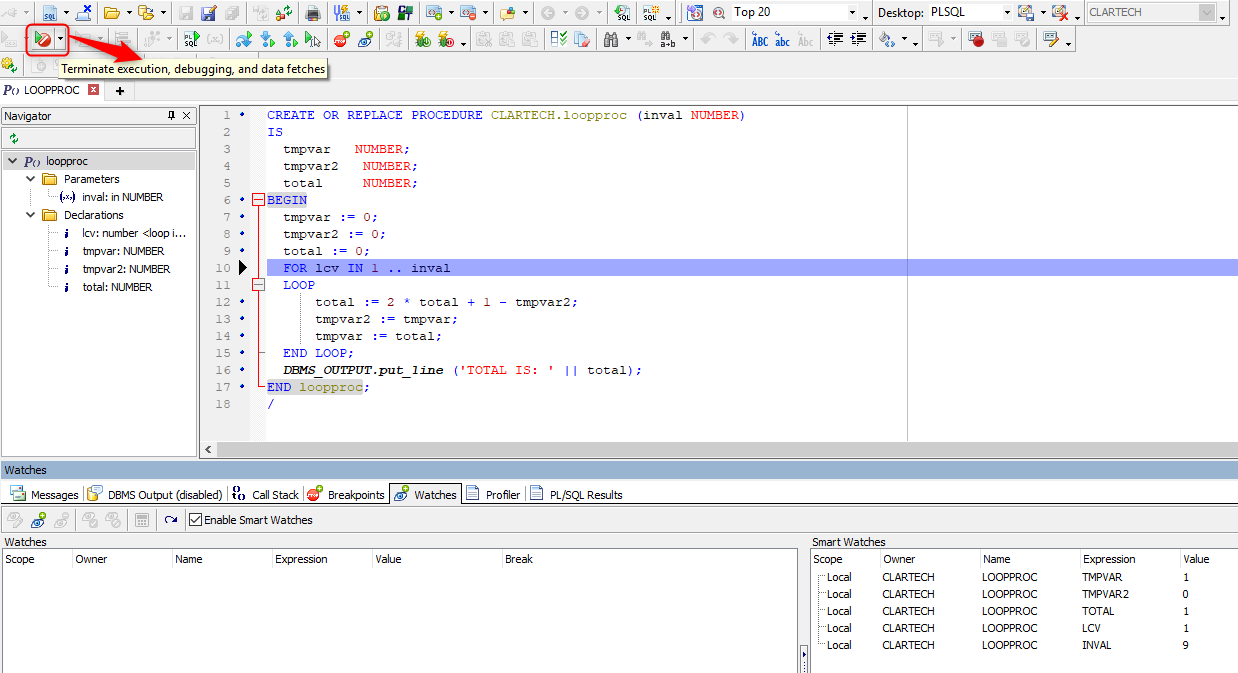The width and height of the screenshot is (1238, 673).
Task: Click the Execute PL/SQL with debugger icon
Action: pos(191,40)
